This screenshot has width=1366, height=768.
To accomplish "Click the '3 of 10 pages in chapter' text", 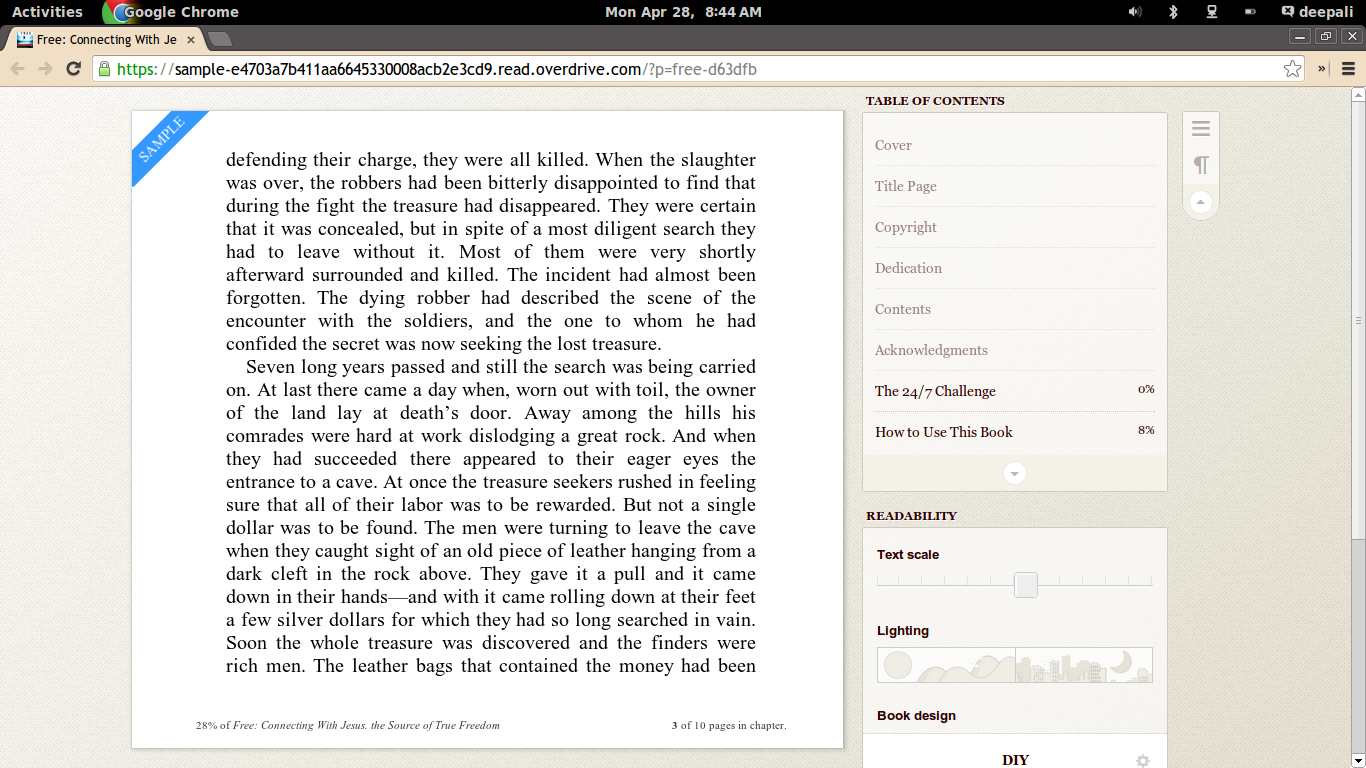I will coord(729,725).
